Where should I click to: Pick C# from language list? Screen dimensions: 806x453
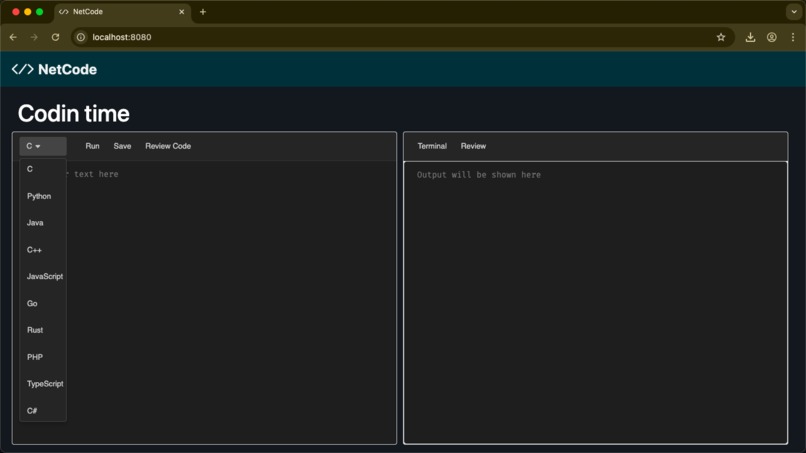tap(43, 410)
